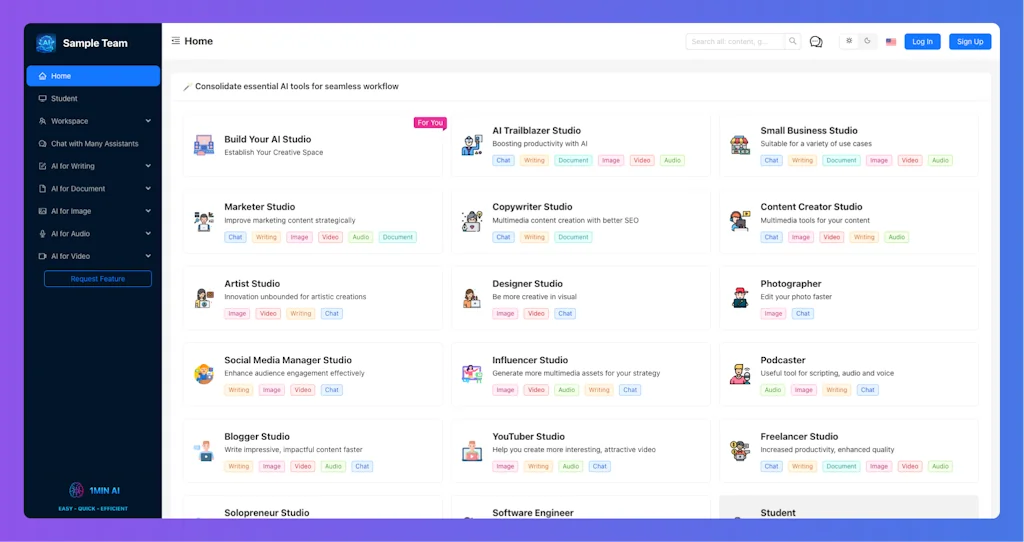1024x542 pixels.
Task: Click Audio tag in YouTuber Studio
Action: (x=571, y=467)
